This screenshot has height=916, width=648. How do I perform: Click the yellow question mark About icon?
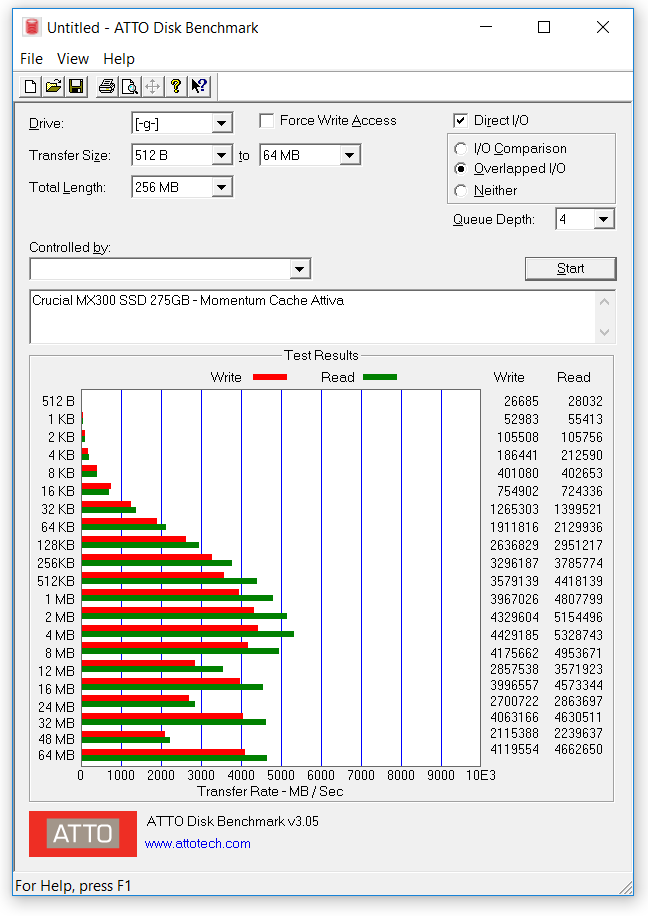(175, 87)
